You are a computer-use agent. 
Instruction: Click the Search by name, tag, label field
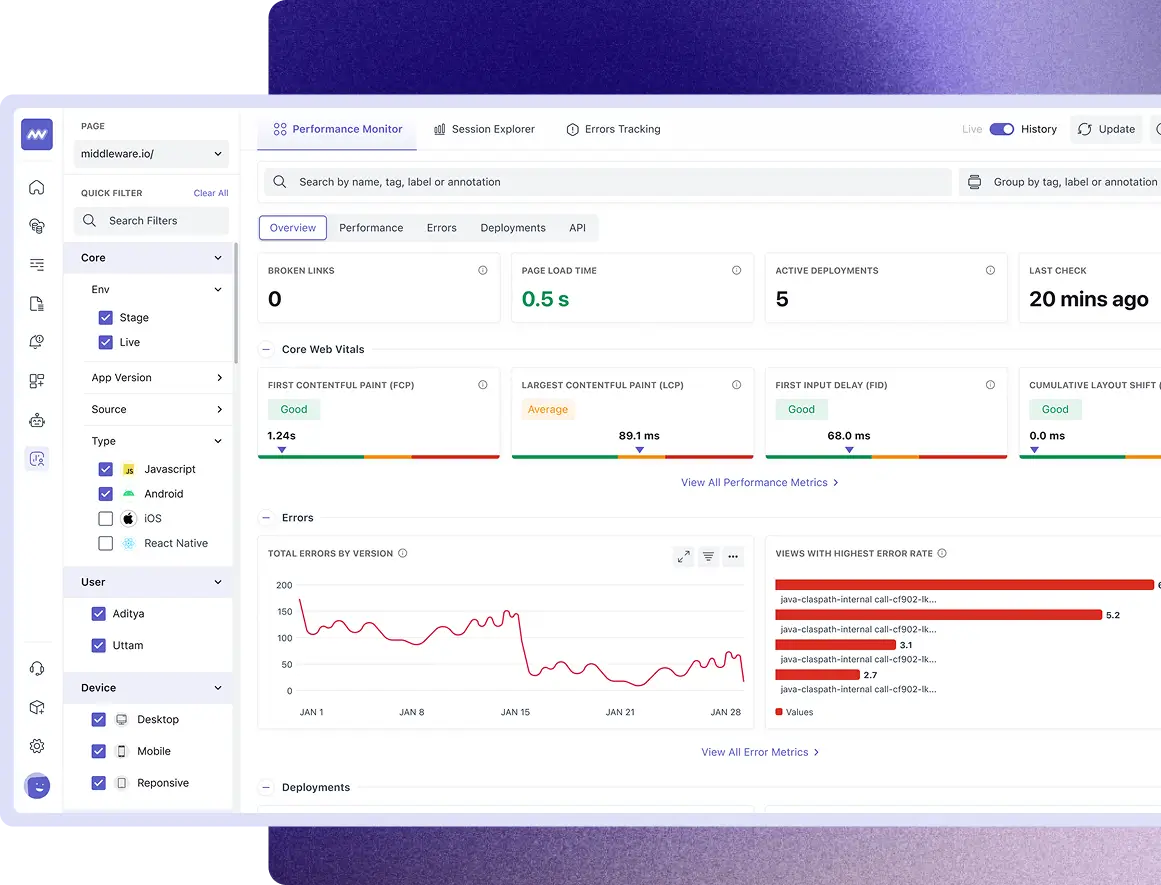tap(608, 182)
